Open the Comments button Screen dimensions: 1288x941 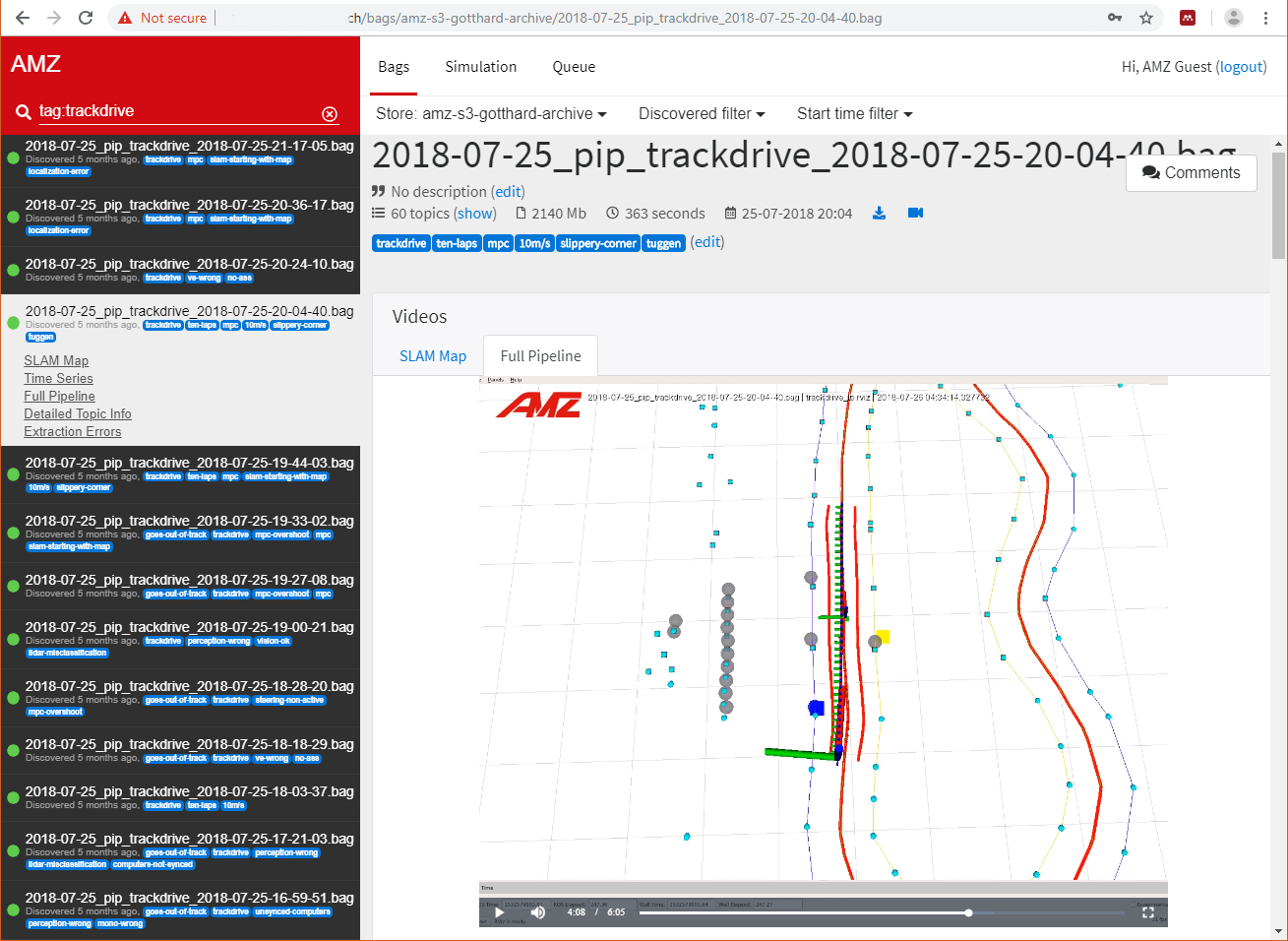click(1191, 173)
